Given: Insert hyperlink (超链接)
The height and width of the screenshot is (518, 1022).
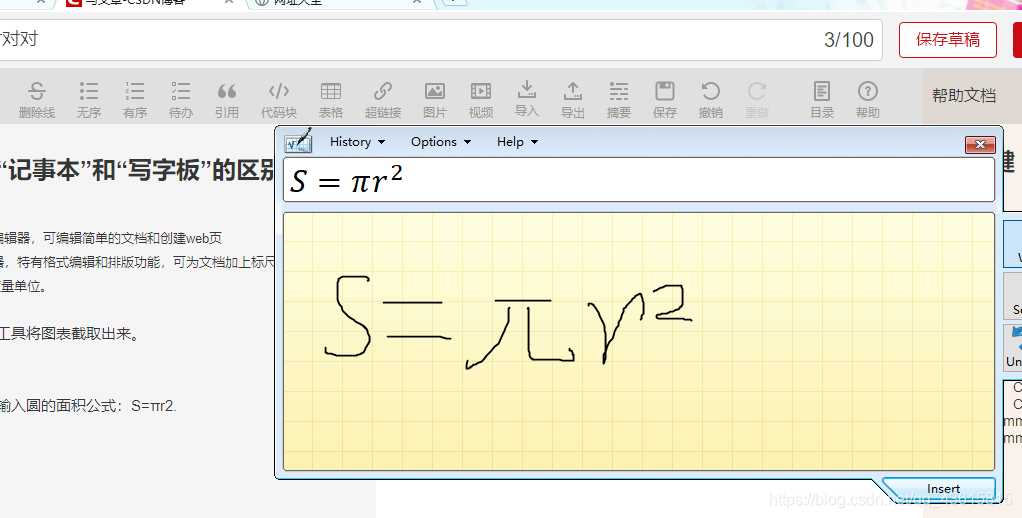Looking at the screenshot, I should coord(383,99).
